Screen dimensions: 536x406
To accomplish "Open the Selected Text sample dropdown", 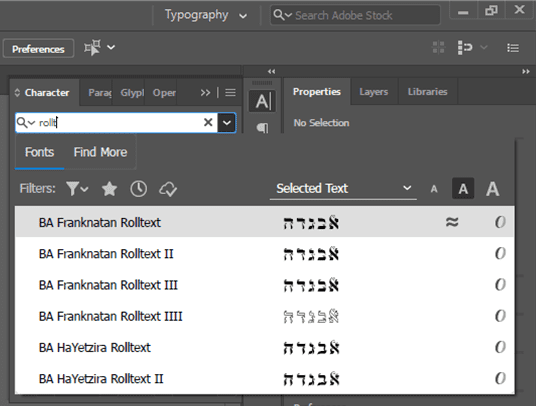I will pos(343,188).
